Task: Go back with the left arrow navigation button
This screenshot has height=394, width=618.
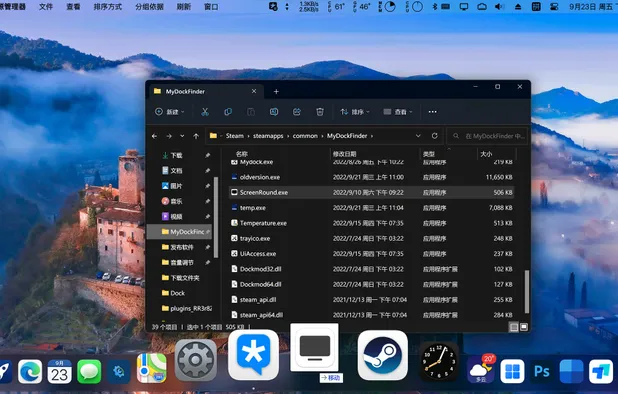Action: 154,136
